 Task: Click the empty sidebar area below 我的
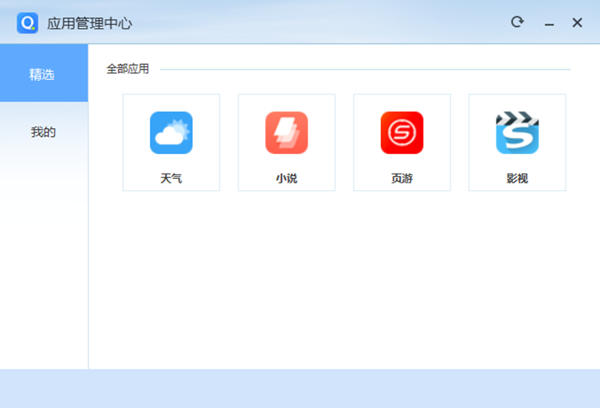(43, 260)
